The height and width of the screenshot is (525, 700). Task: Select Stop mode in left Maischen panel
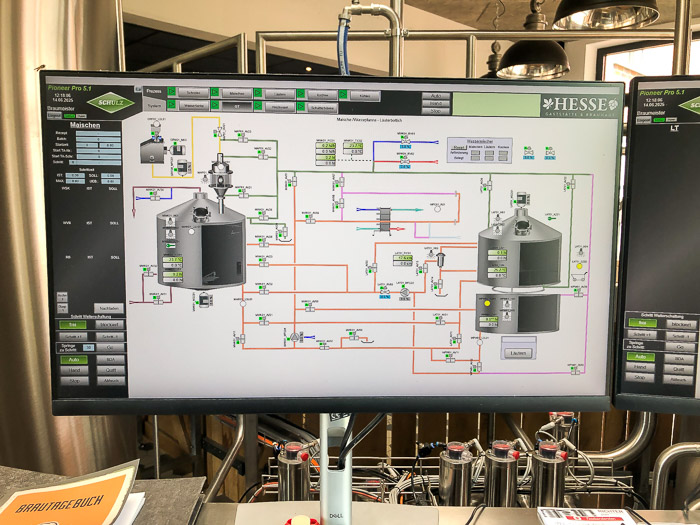[74, 381]
